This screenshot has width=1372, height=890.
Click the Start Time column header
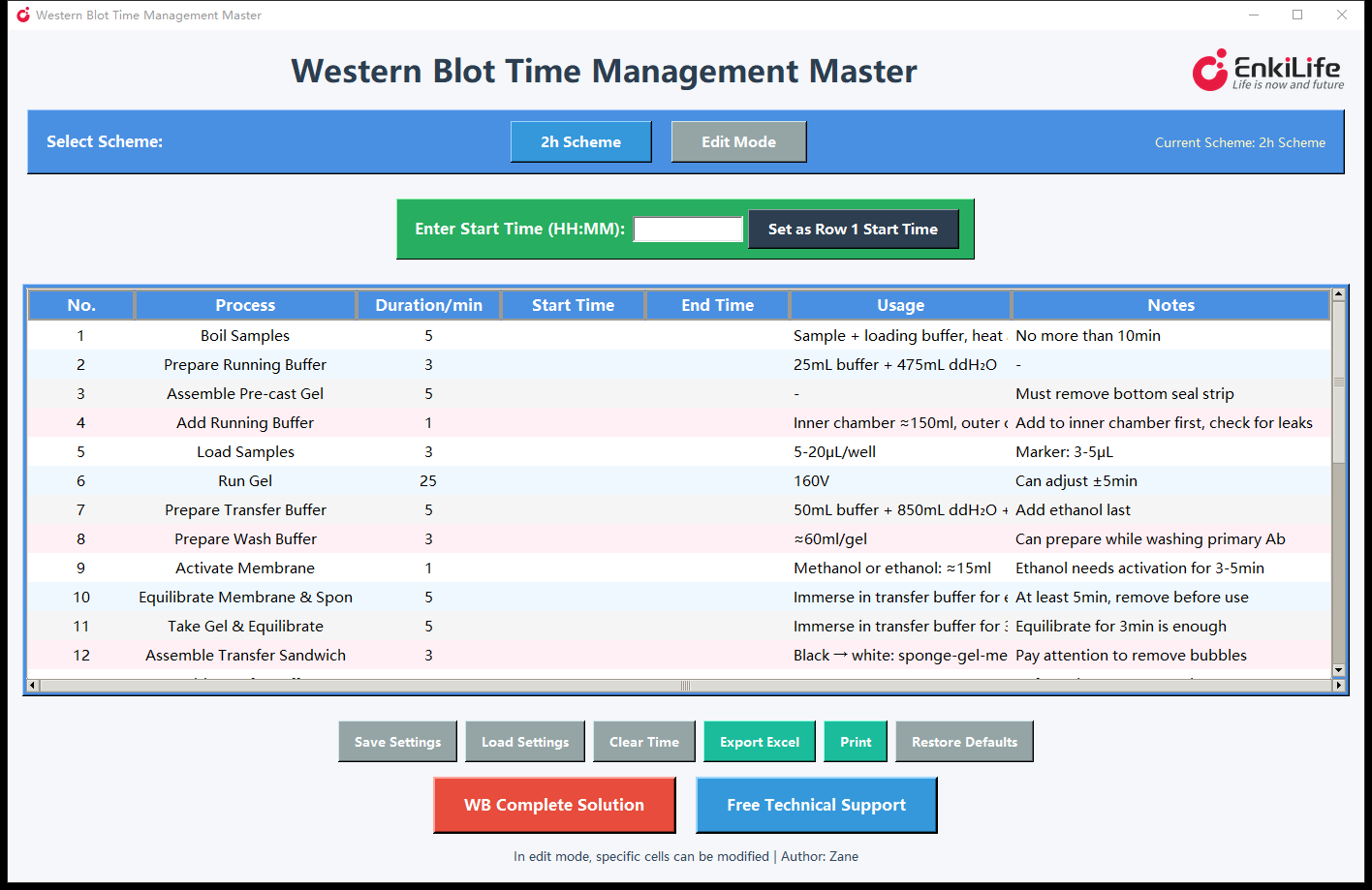(x=573, y=305)
